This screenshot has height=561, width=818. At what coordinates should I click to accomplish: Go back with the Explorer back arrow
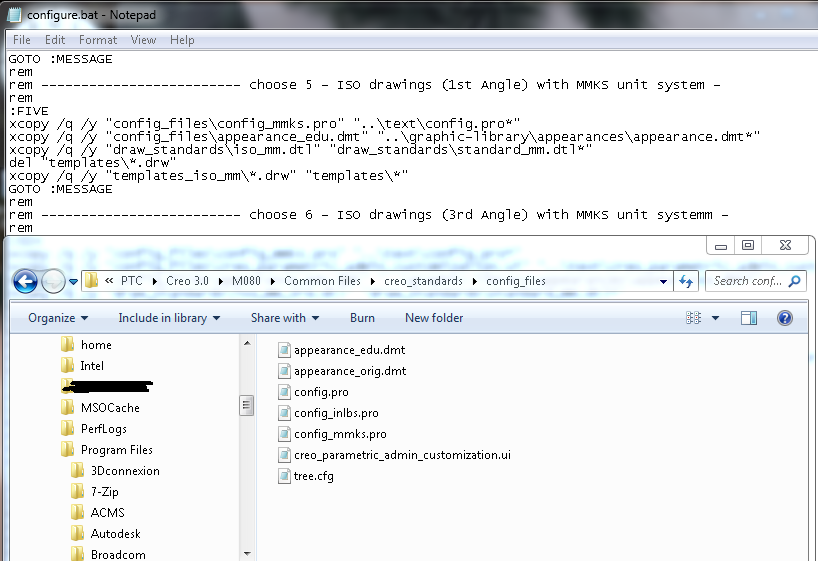point(25,282)
